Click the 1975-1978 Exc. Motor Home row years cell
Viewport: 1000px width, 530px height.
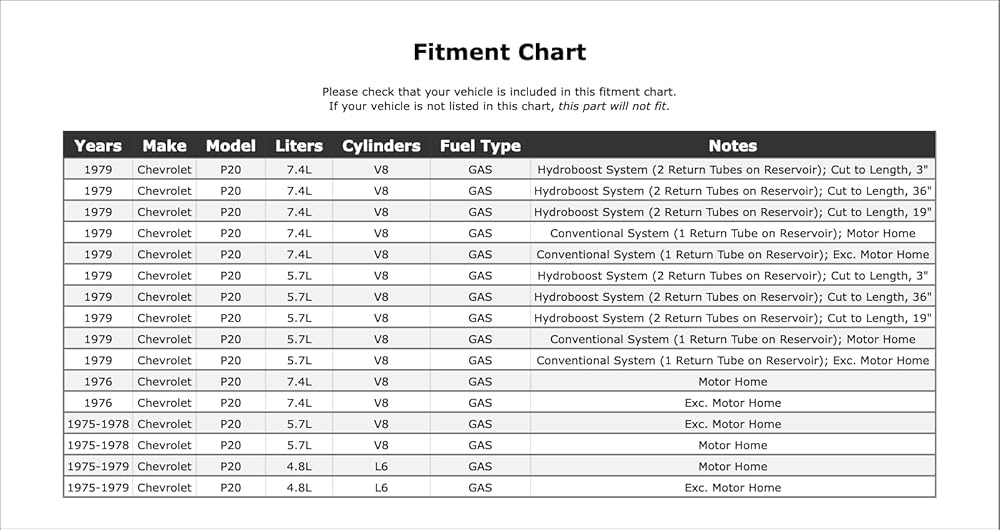[98, 424]
